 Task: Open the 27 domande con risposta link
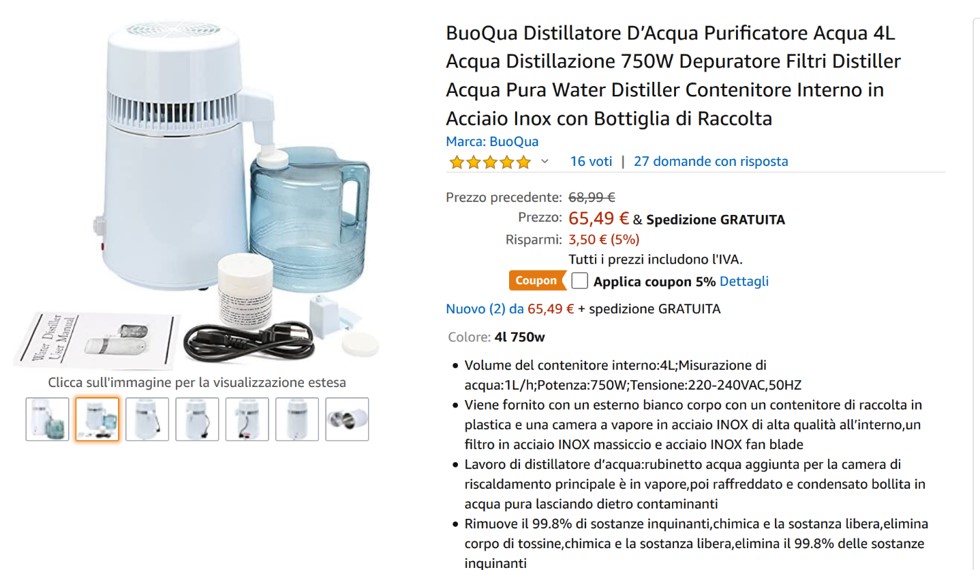click(711, 161)
